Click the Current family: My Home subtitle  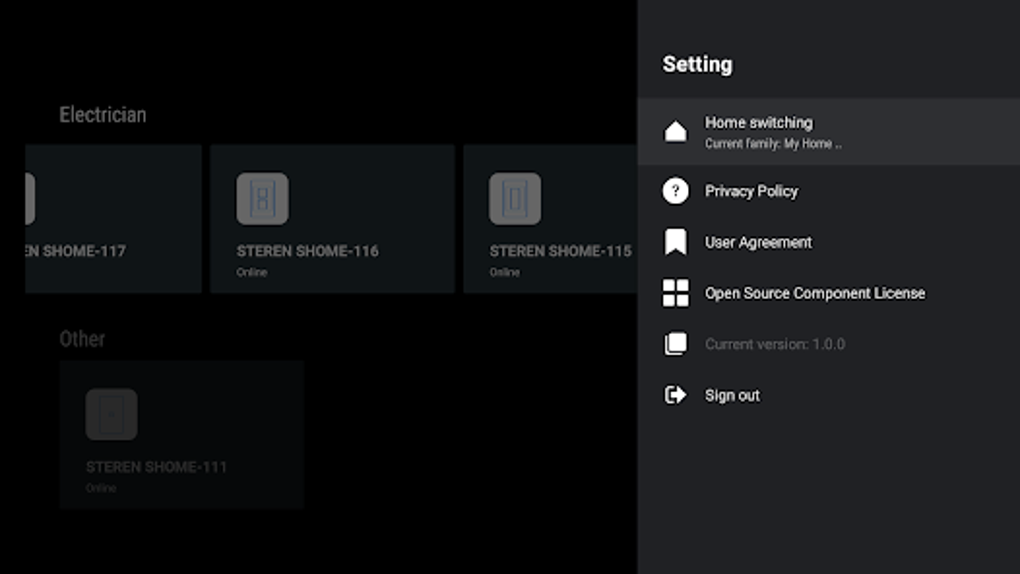773,144
